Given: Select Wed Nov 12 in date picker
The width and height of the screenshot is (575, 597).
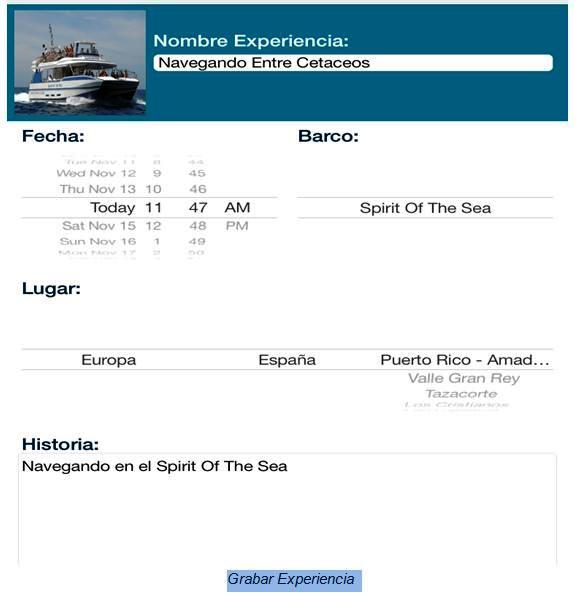Looking at the screenshot, I should pyautogui.click(x=96, y=173).
